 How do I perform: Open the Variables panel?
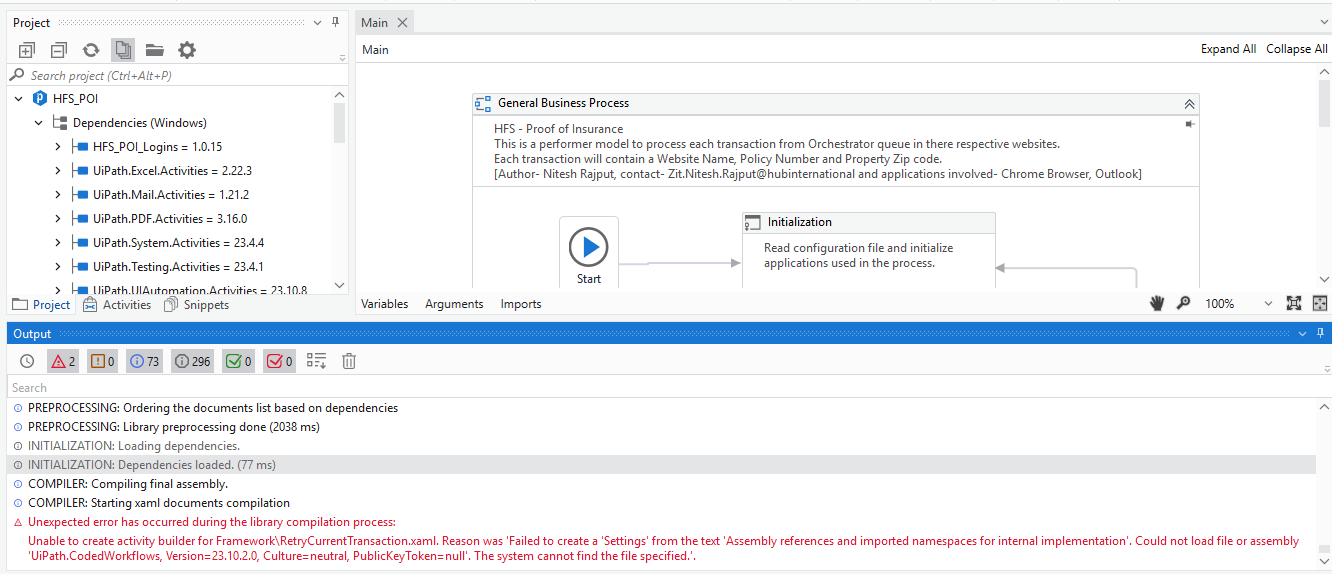[x=384, y=304]
